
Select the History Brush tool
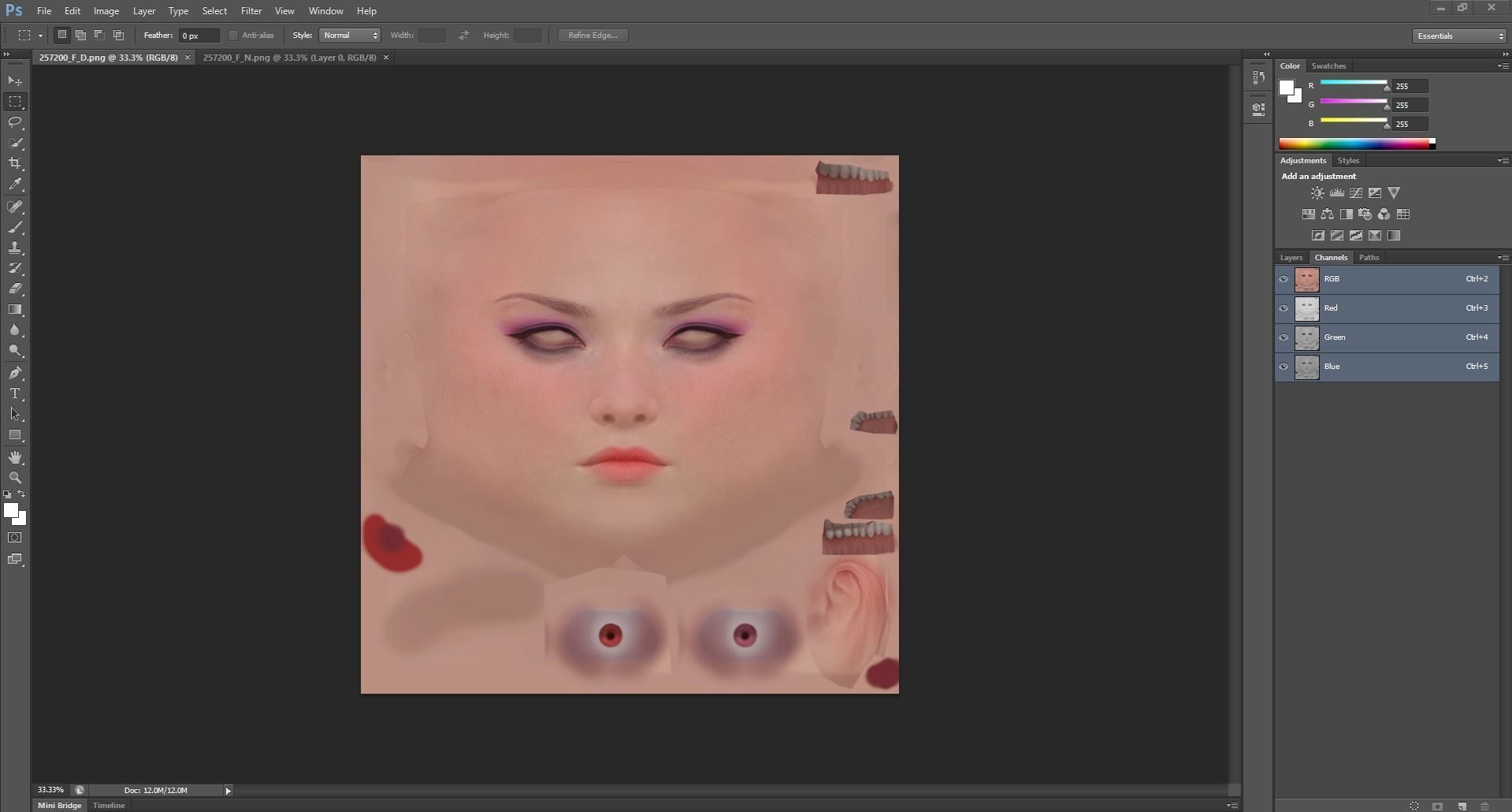coord(15,268)
